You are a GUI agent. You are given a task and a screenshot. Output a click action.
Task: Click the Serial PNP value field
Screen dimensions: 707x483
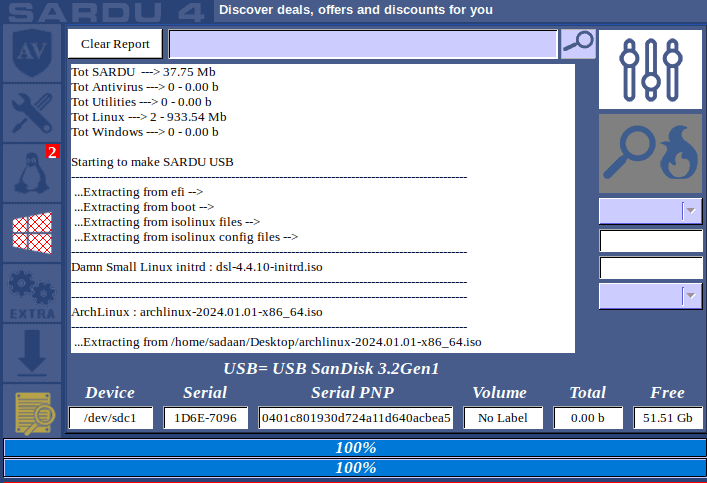tap(356, 418)
